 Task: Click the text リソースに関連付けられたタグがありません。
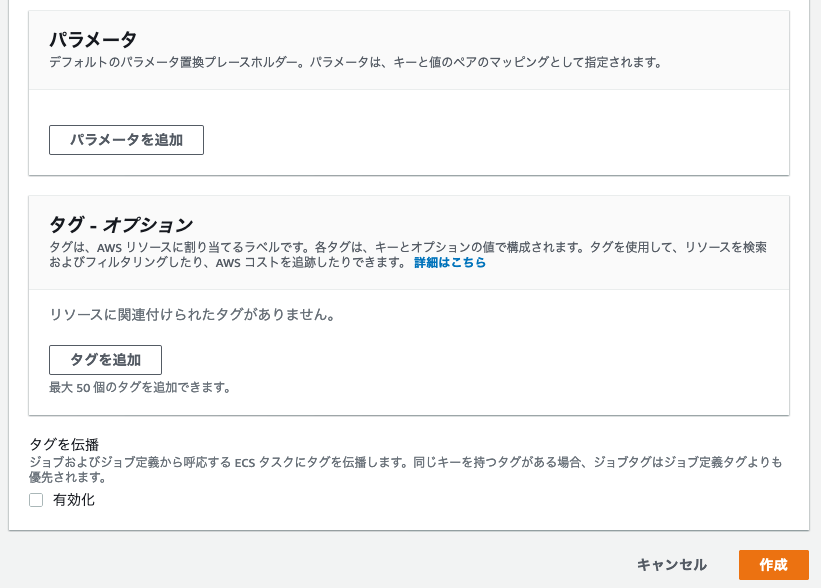(192, 315)
